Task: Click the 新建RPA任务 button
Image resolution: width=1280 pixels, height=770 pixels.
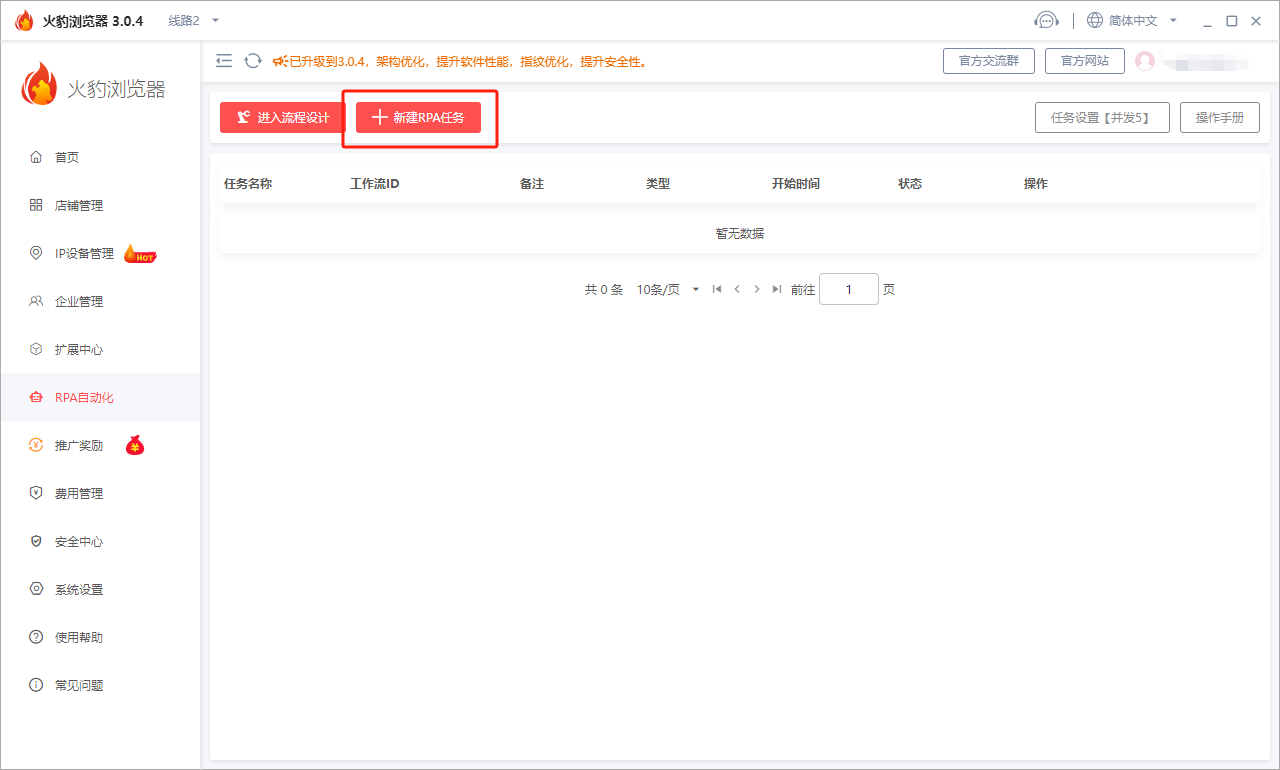Action: pos(419,117)
